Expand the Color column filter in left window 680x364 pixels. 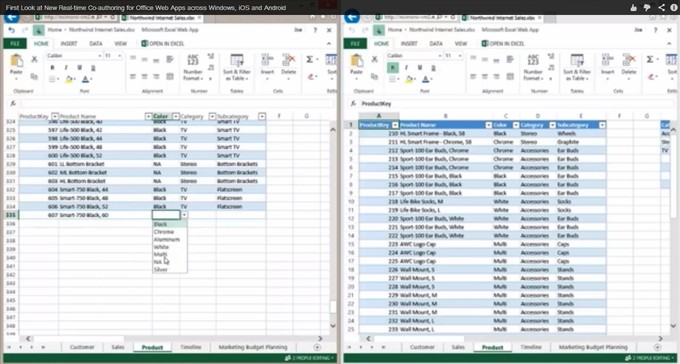tap(176, 116)
